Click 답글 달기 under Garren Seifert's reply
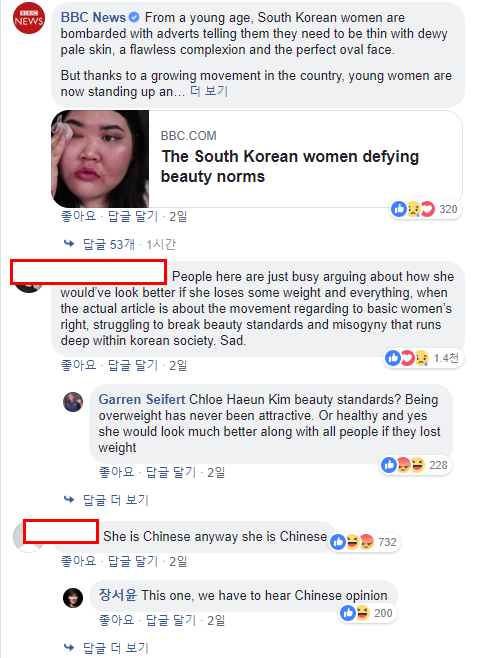This screenshot has height=658, width=487. (x=171, y=473)
